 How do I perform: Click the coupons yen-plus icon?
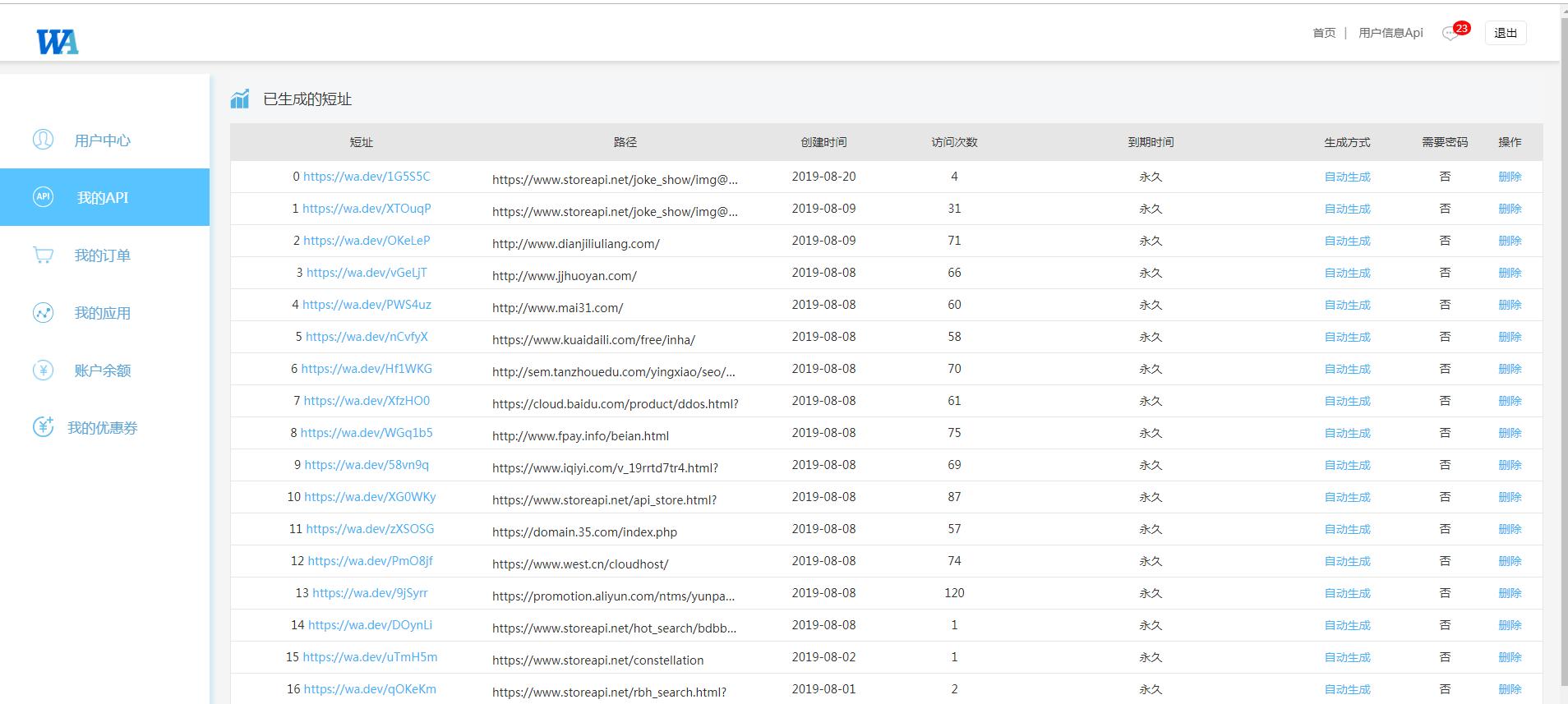click(43, 427)
